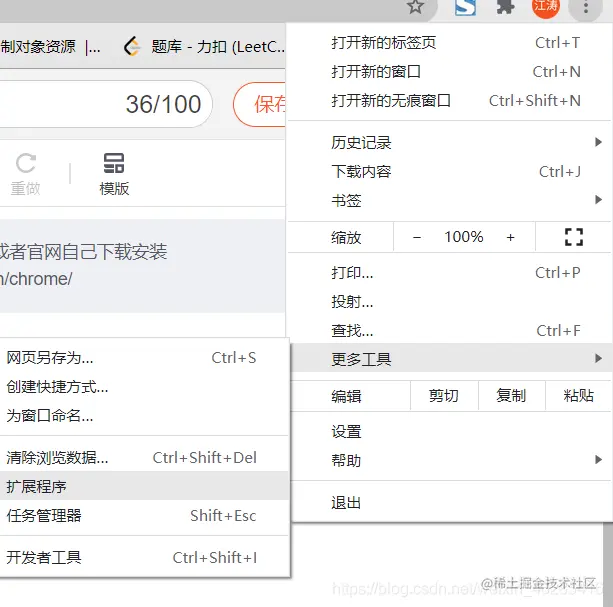Expand the 历史记录 submenu
The width and height of the screenshot is (613, 607).
point(449,142)
